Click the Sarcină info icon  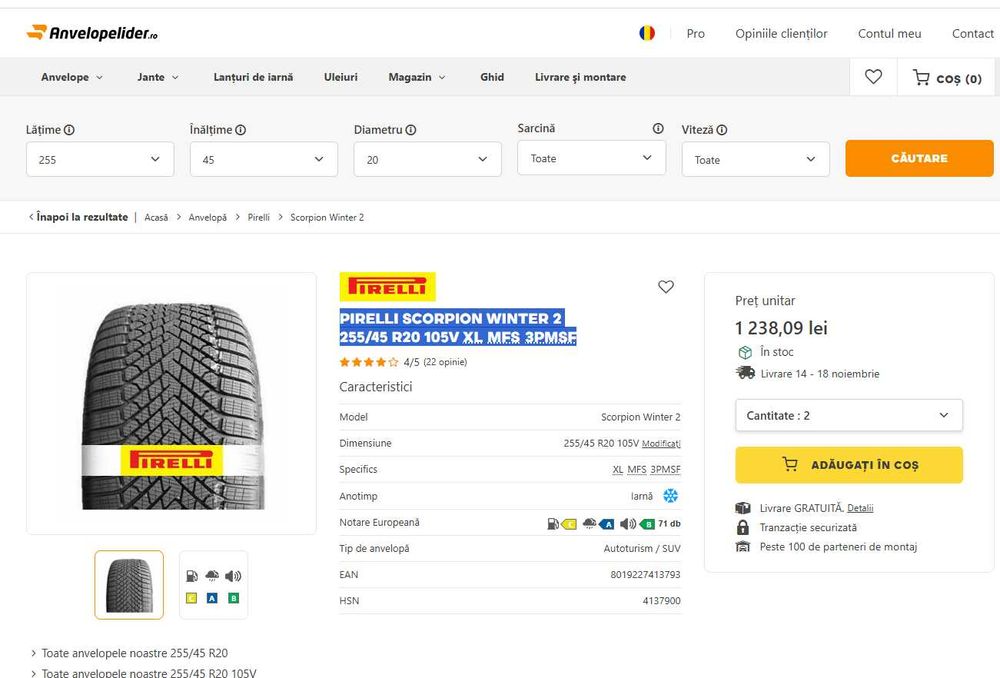pos(658,129)
